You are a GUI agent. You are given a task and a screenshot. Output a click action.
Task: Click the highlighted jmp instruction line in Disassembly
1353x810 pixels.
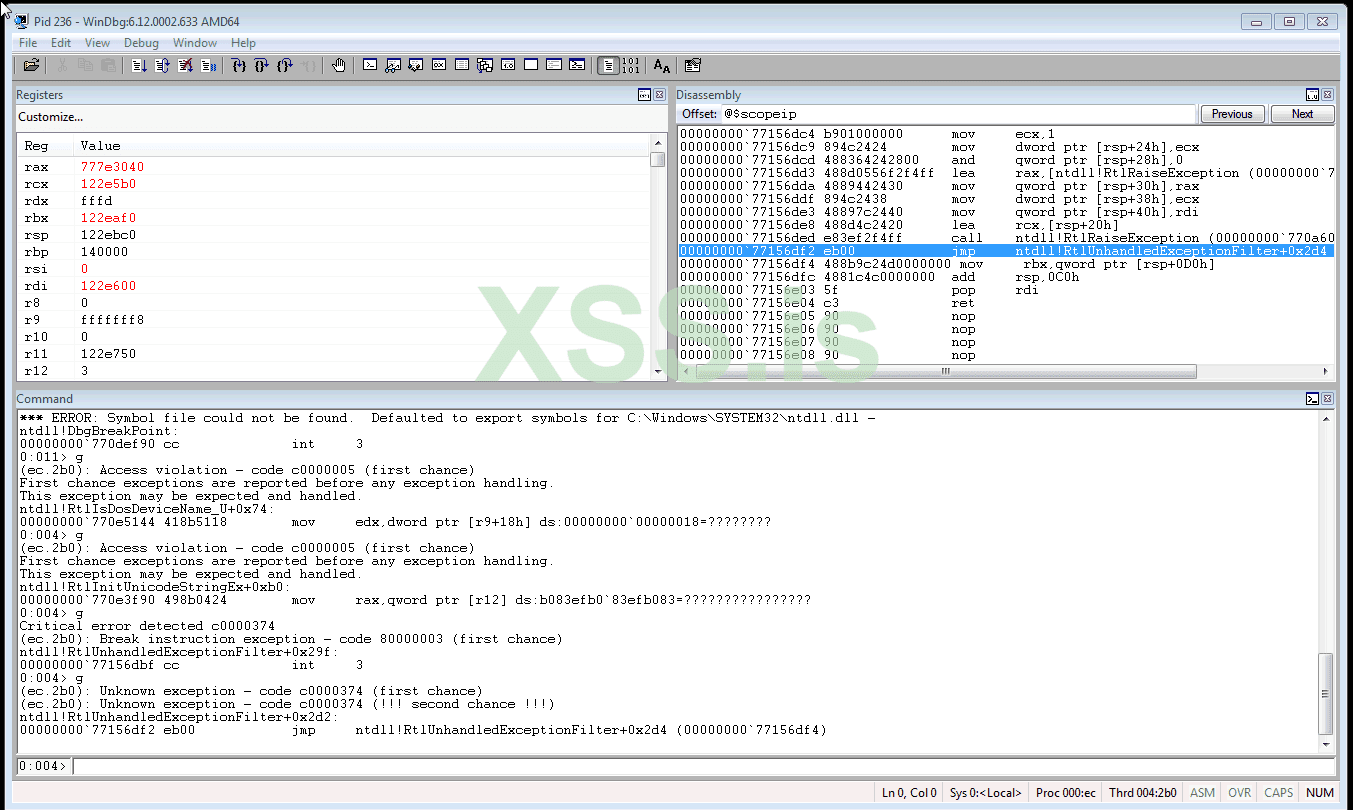(x=1005, y=251)
